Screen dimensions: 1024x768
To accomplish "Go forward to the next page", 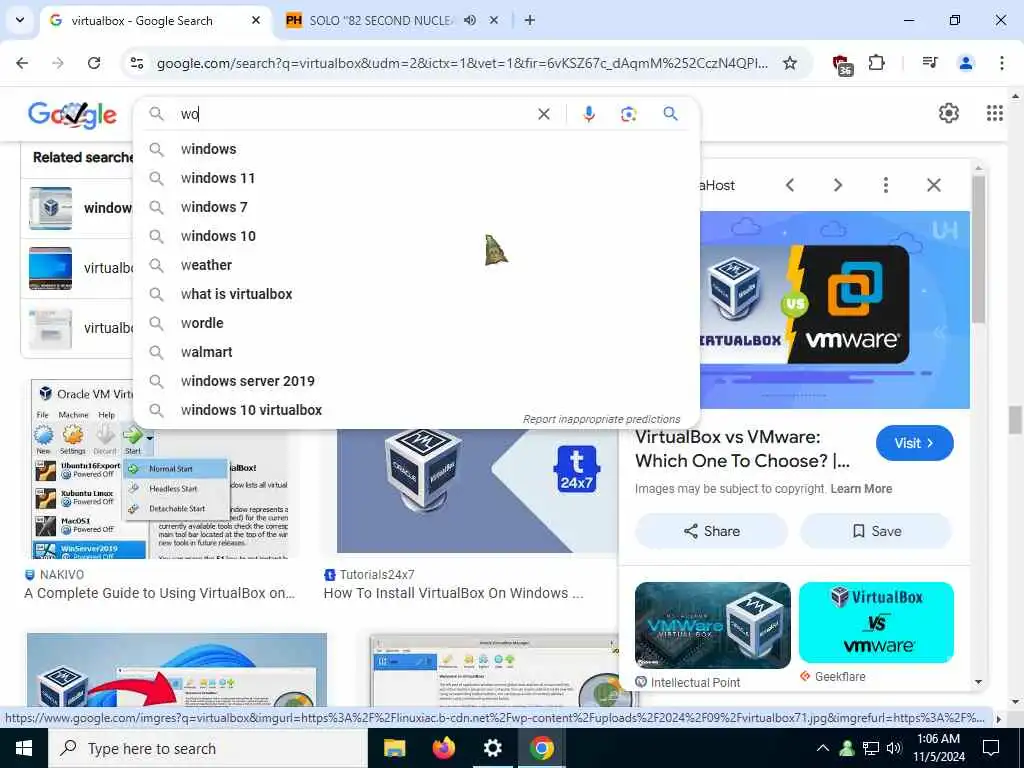I will click(58, 63).
